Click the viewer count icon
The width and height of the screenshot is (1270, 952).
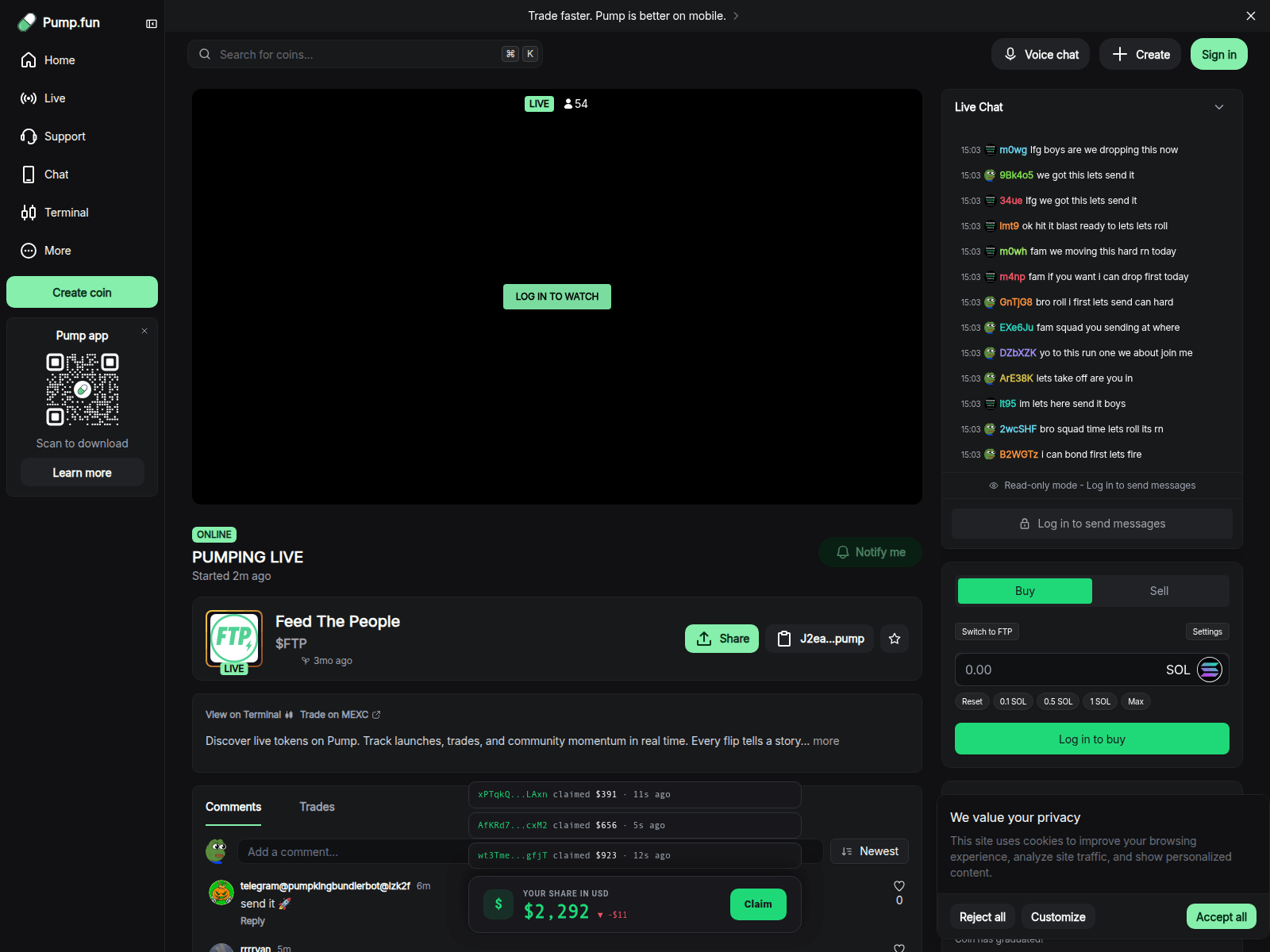[x=568, y=104]
